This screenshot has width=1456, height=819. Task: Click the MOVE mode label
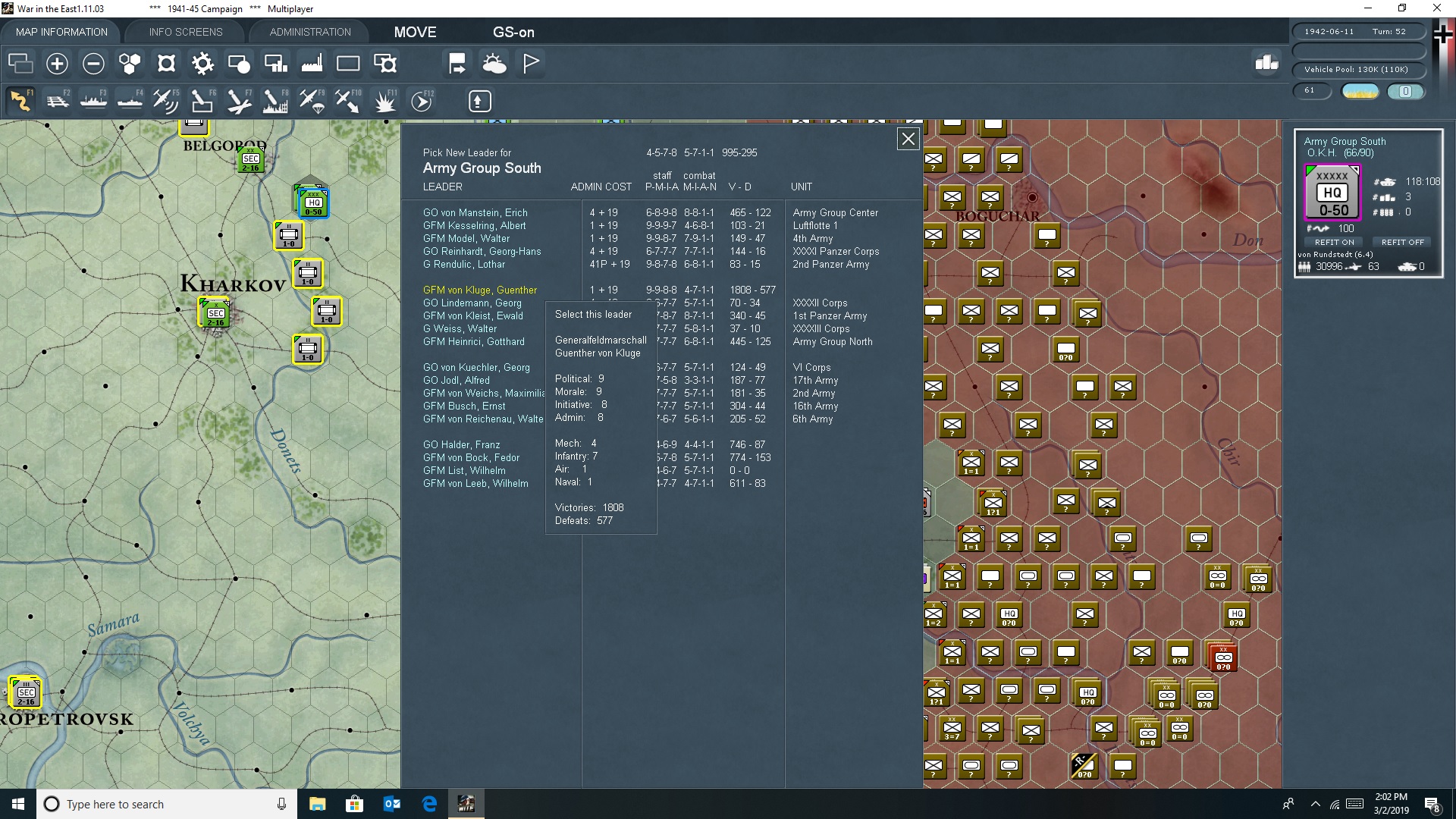pos(415,32)
